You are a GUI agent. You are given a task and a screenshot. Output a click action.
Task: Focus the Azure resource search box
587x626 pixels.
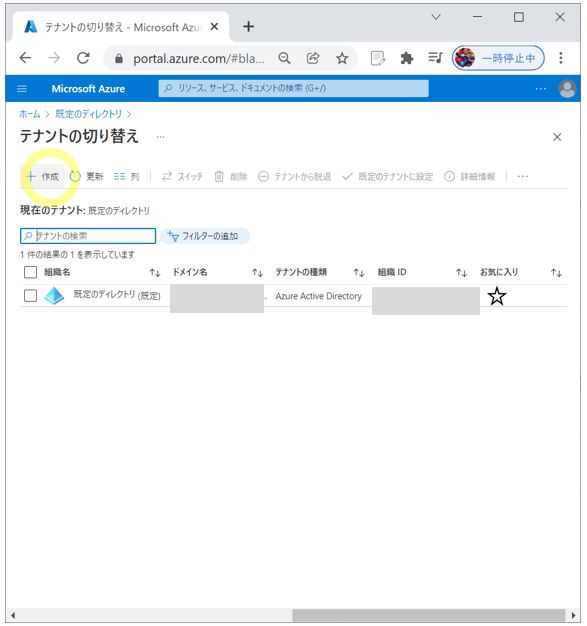pos(294,88)
